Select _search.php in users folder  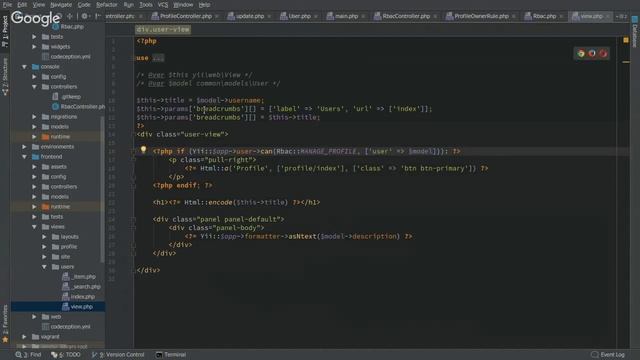coord(81,287)
